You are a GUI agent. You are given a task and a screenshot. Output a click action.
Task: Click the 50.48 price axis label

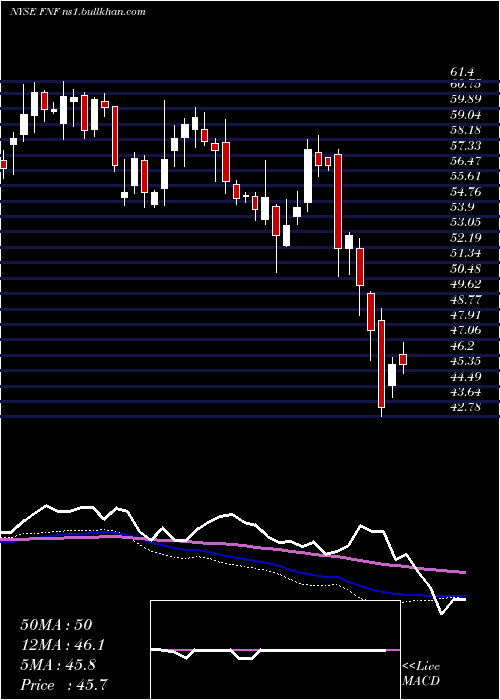click(466, 269)
